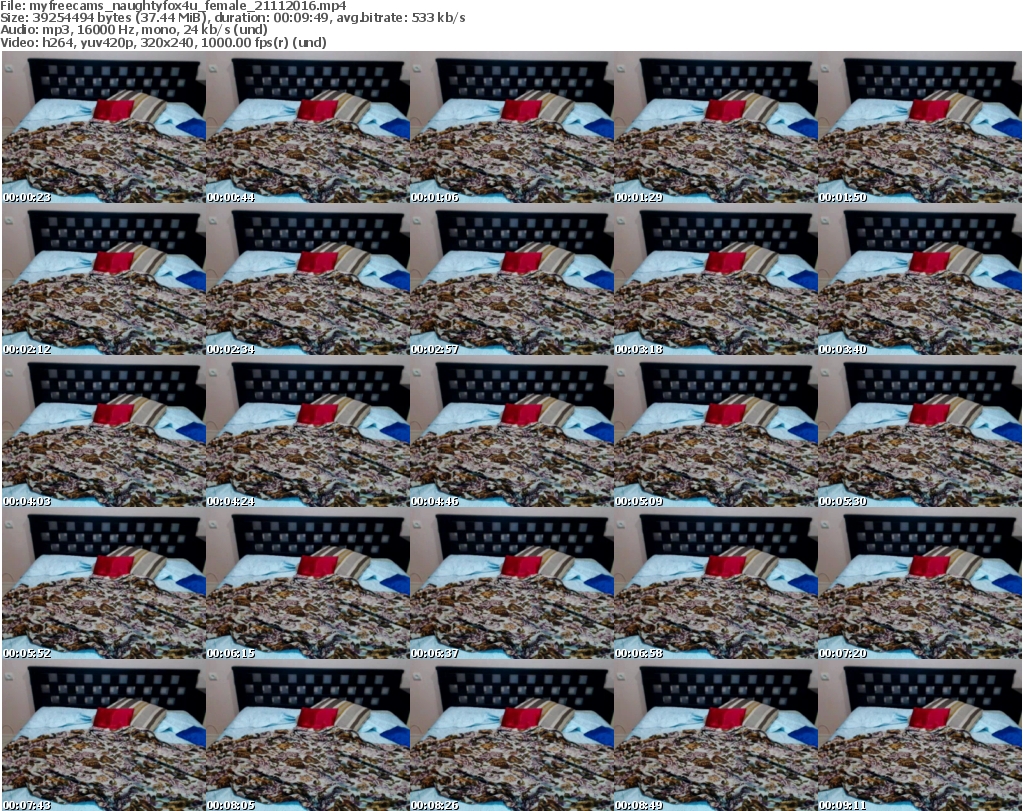The height and width of the screenshot is (811, 1024).
Task: Choose the frame at 00:05:30
Action: [x=920, y=432]
